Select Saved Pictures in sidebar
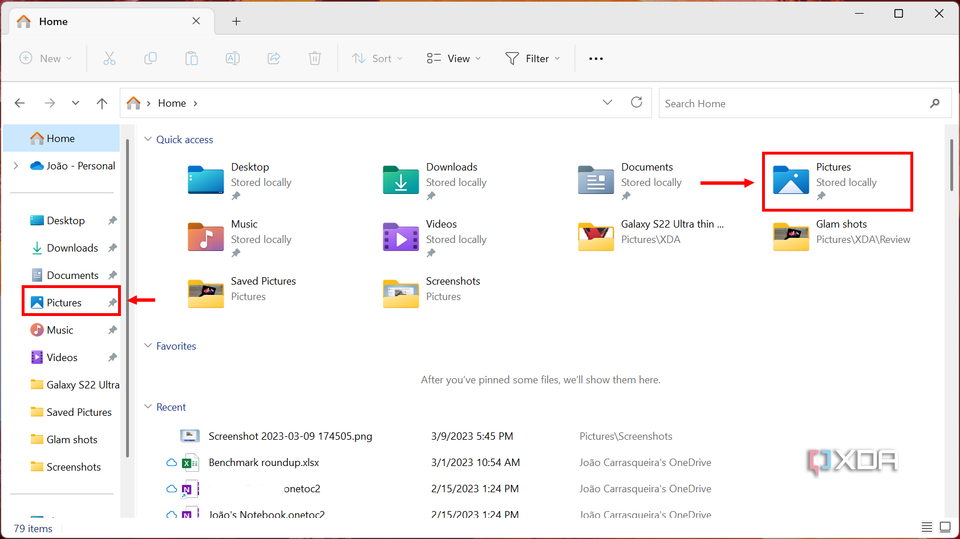This screenshot has height=539, width=960. coord(71,412)
